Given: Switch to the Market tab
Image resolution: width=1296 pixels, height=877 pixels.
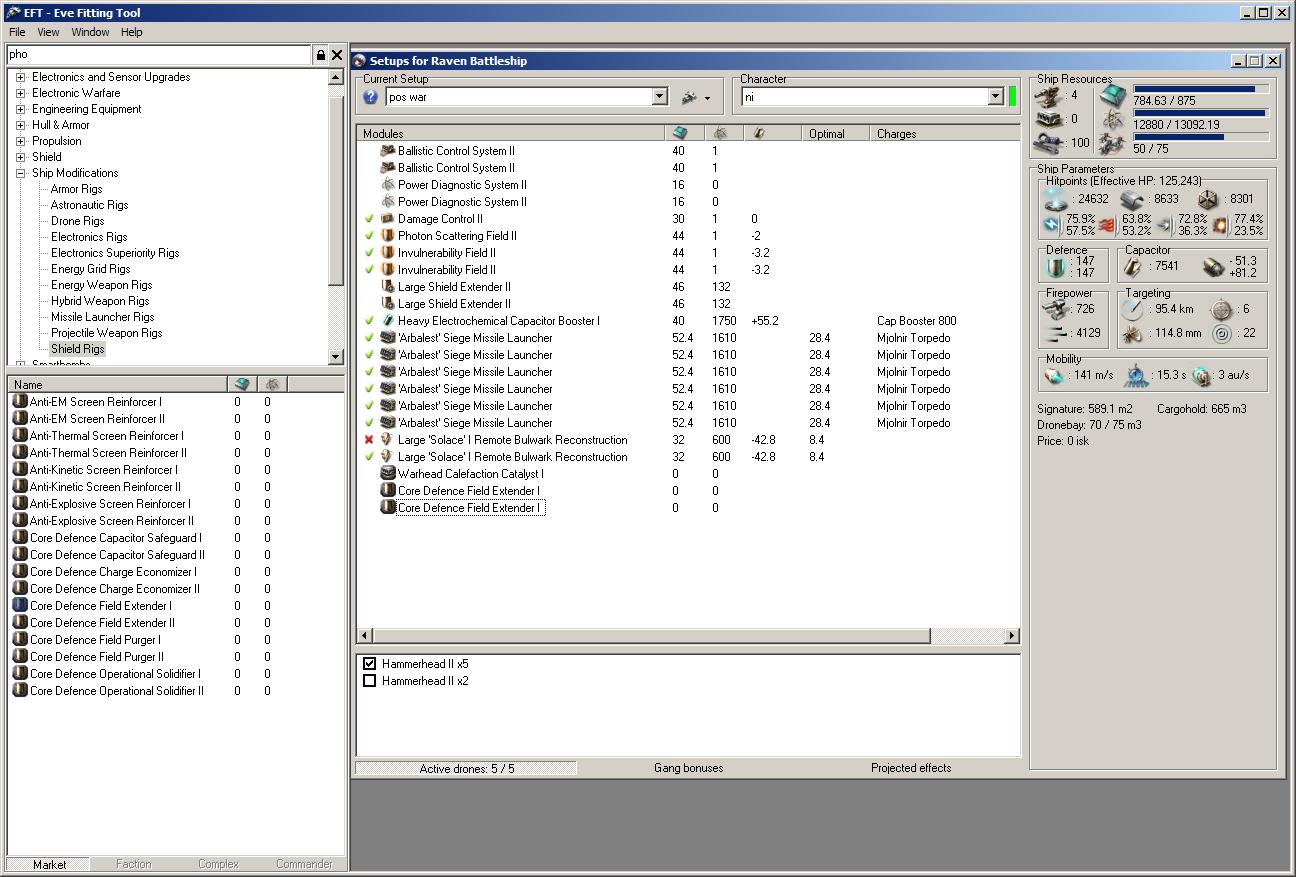Looking at the screenshot, I should pyautogui.click(x=49, y=864).
